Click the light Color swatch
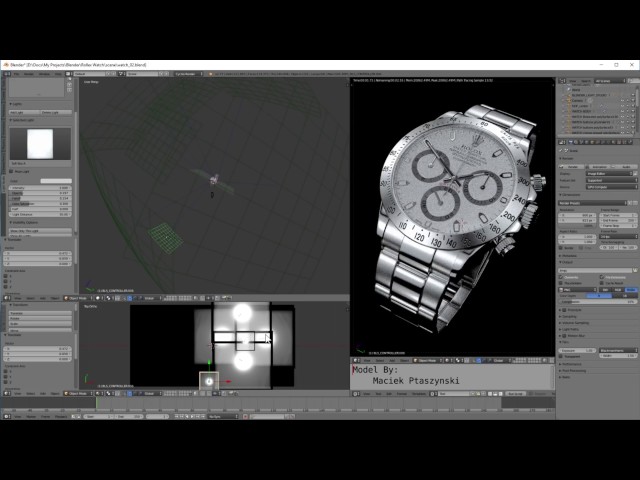Screen dimensions: 640x480 [x=56, y=181]
